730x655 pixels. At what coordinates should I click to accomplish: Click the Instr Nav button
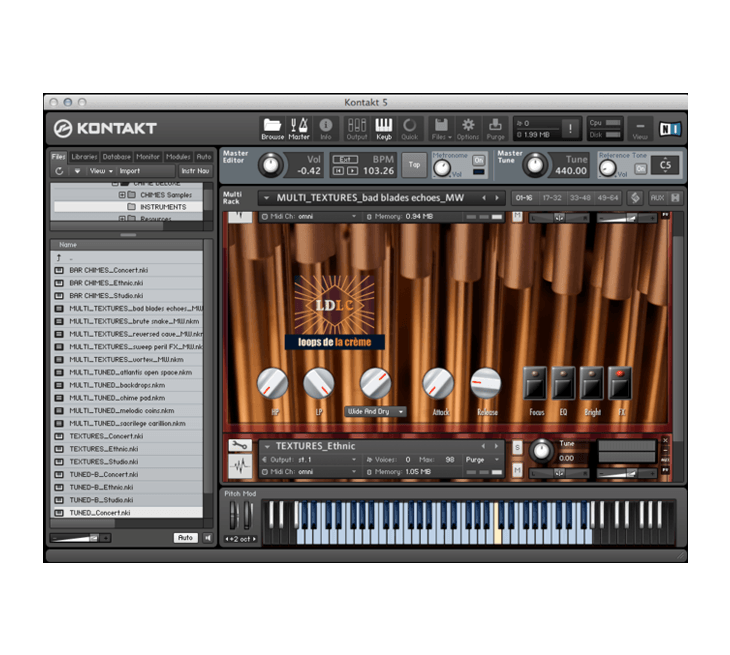(x=195, y=171)
